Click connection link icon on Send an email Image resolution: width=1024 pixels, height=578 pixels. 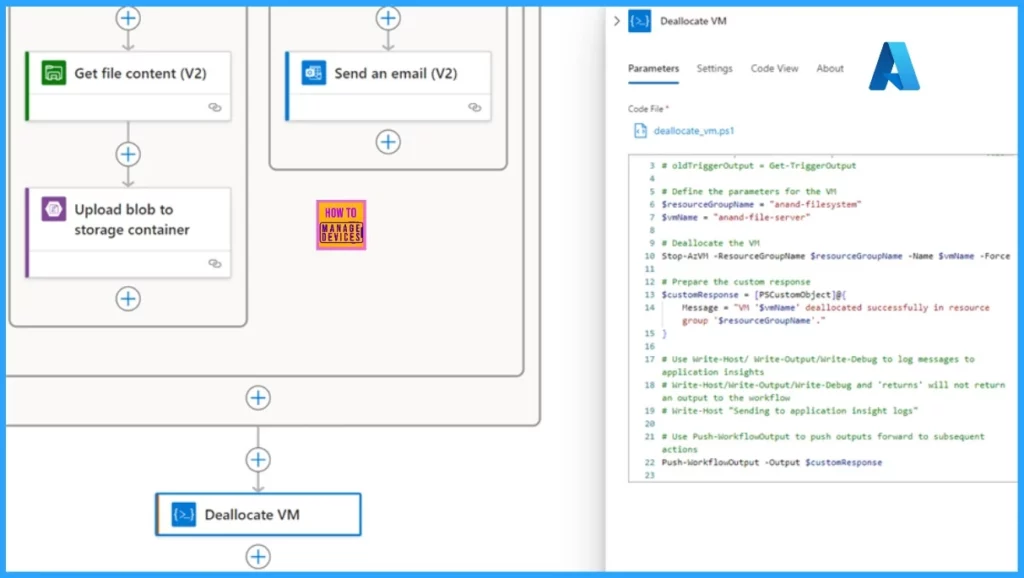(x=474, y=107)
